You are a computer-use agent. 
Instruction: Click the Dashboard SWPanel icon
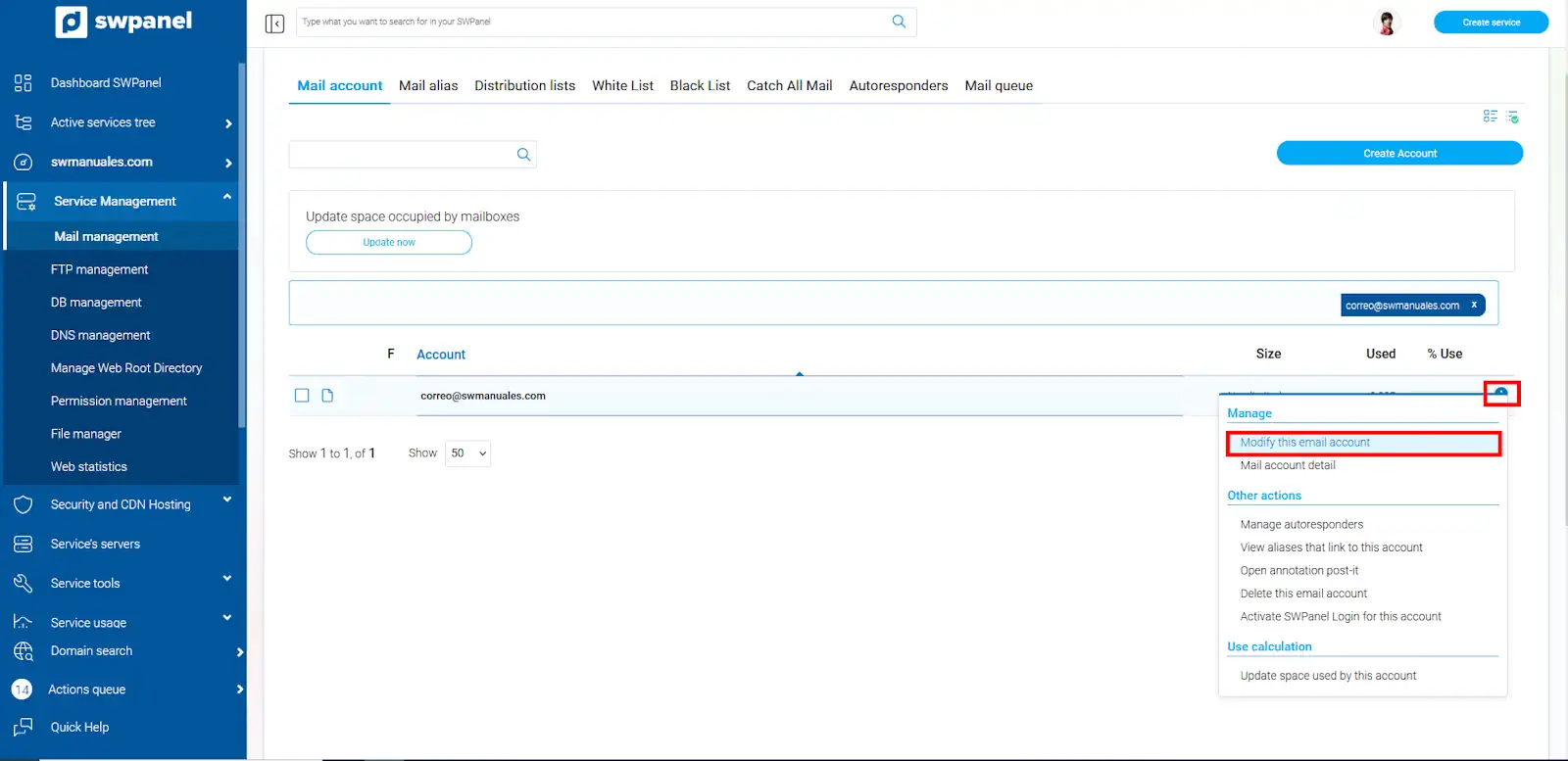[24, 82]
